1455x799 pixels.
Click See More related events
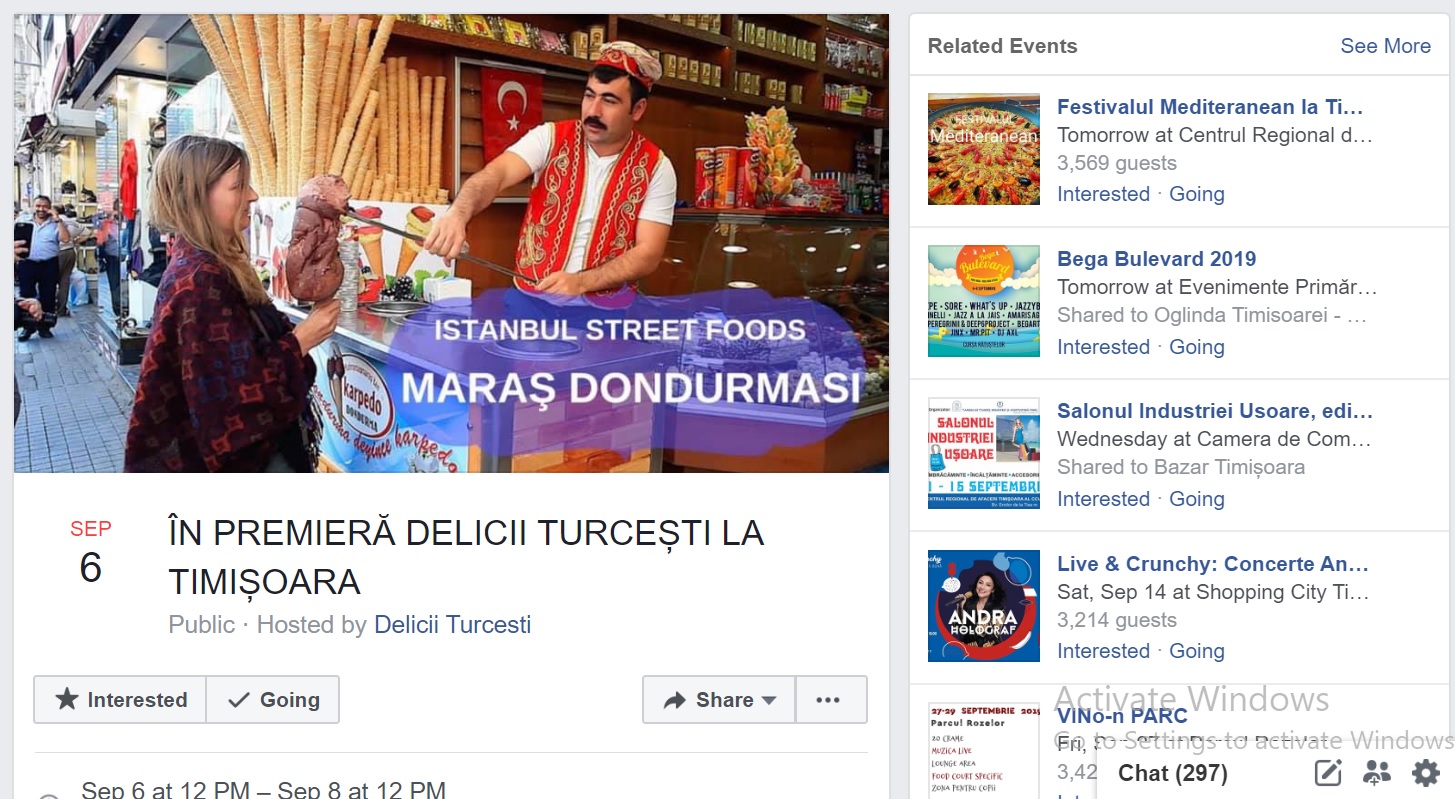click(1385, 46)
